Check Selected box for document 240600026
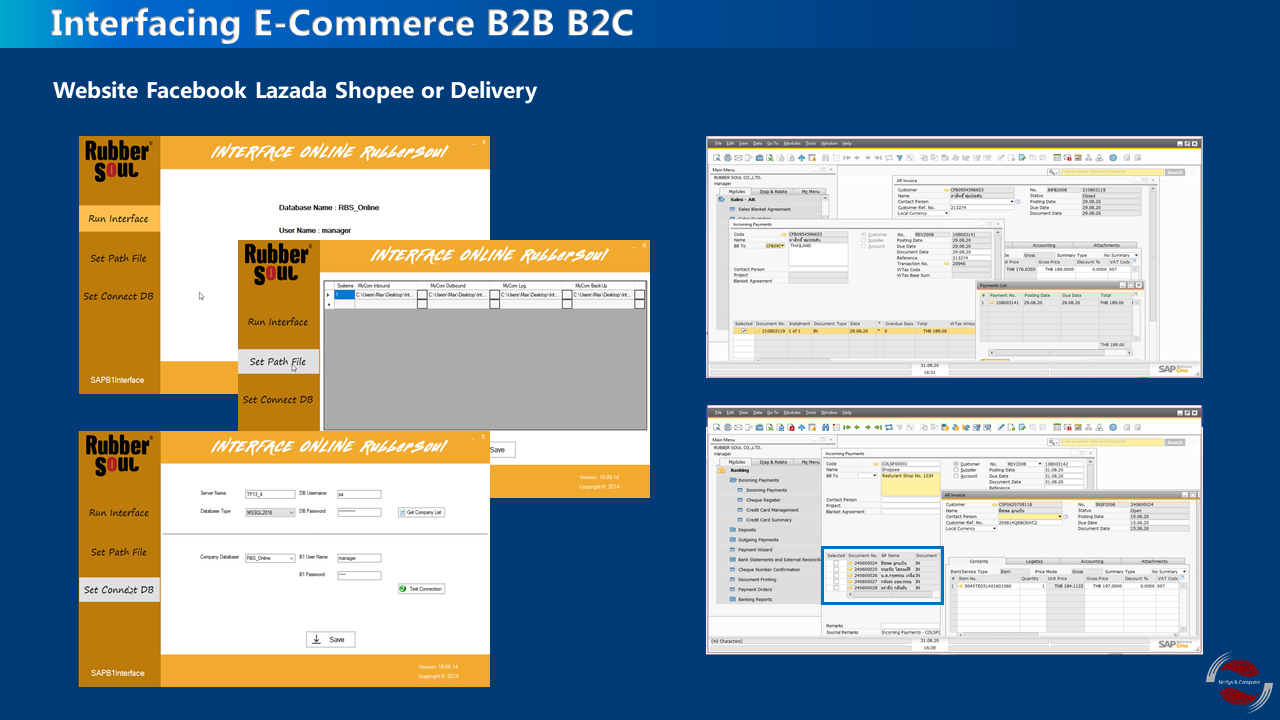 836,575
